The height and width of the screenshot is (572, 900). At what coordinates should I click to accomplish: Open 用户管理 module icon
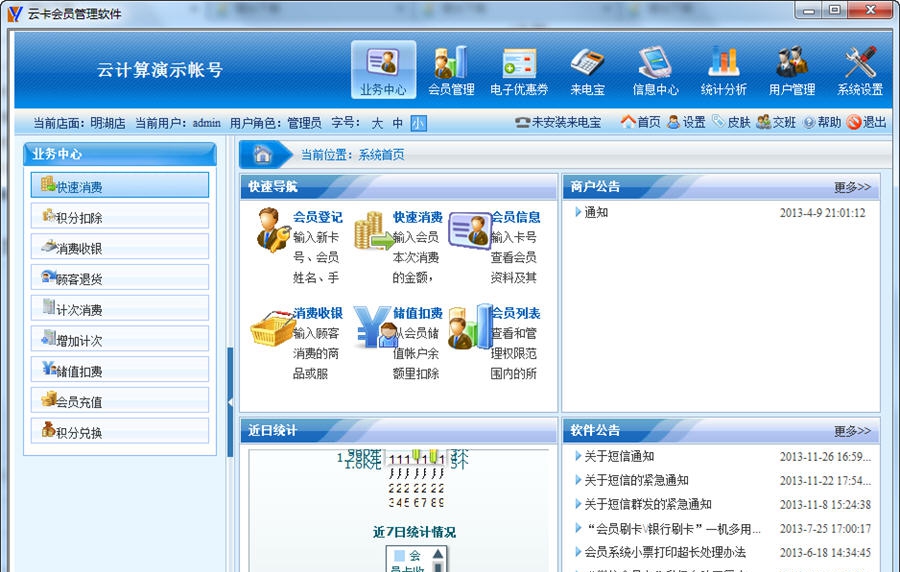pos(792,70)
